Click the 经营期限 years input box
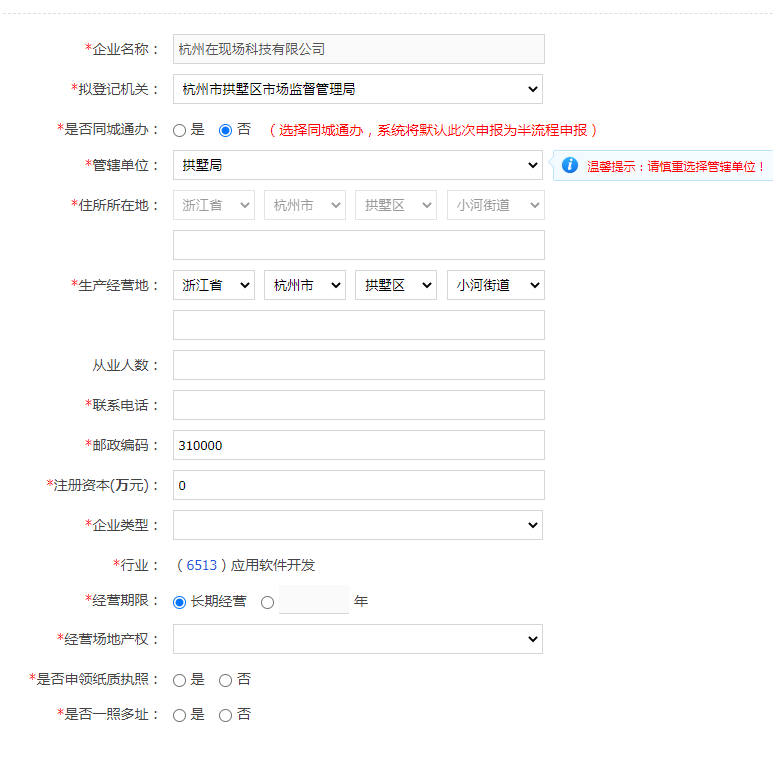Screen dimensions: 773x762 [314, 600]
